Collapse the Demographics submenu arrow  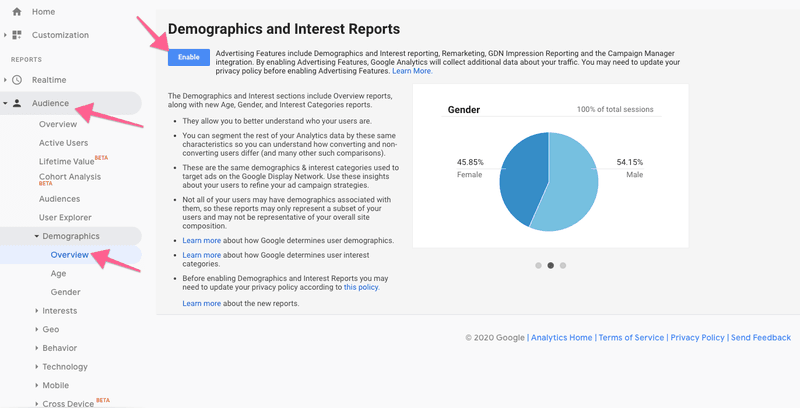37,236
